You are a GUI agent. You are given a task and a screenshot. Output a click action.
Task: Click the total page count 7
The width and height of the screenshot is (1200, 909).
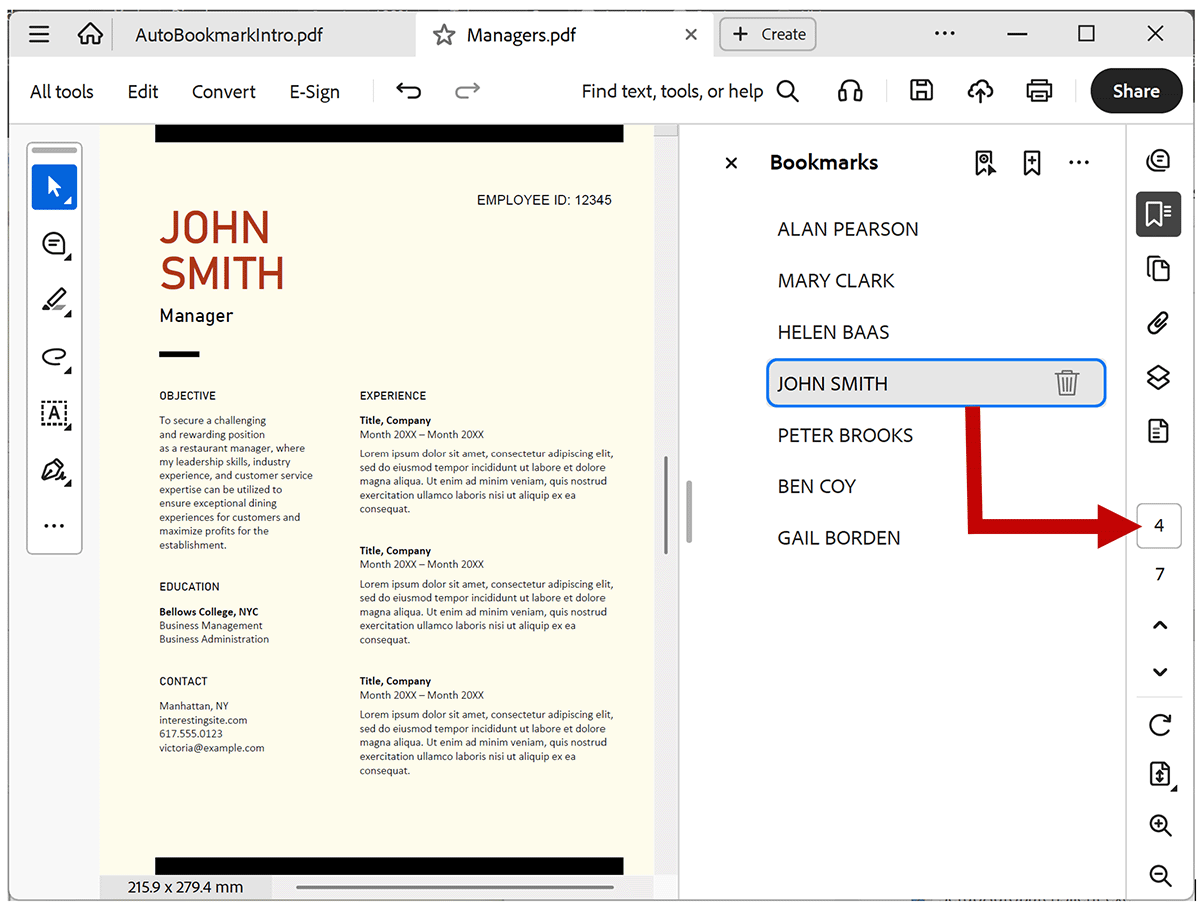[x=1160, y=574]
